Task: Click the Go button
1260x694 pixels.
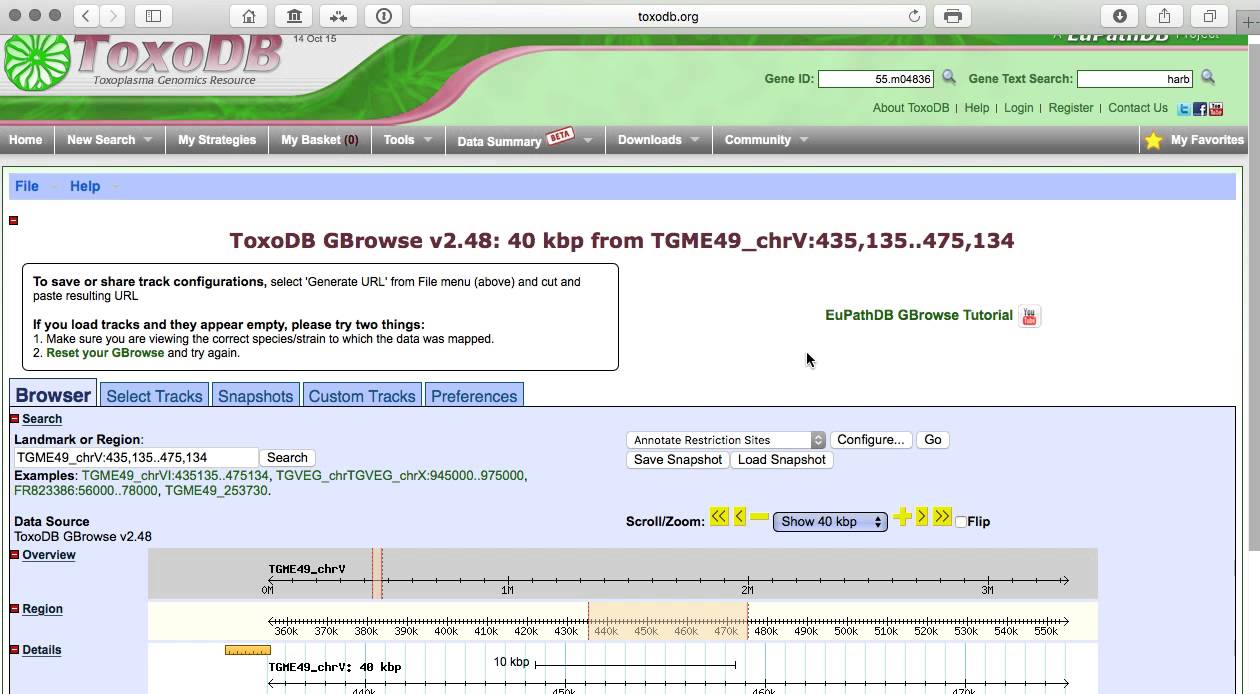Action: click(933, 440)
